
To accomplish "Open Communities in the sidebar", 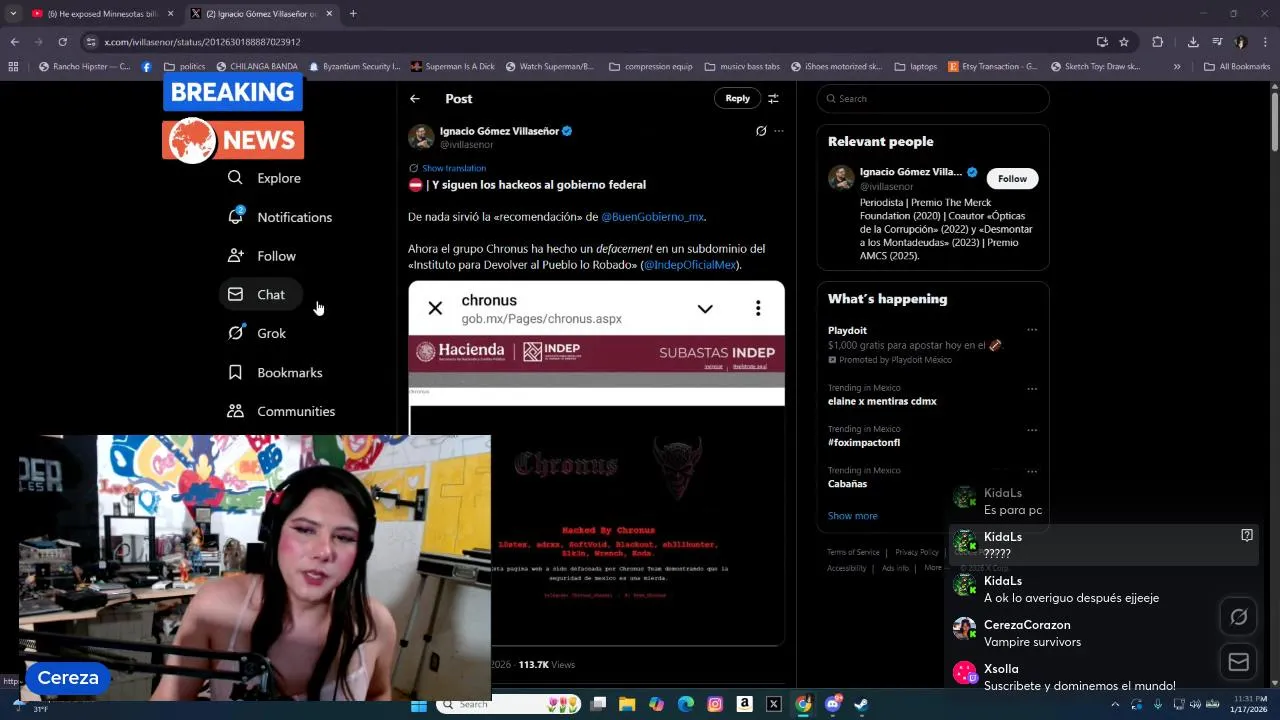I will (281, 411).
